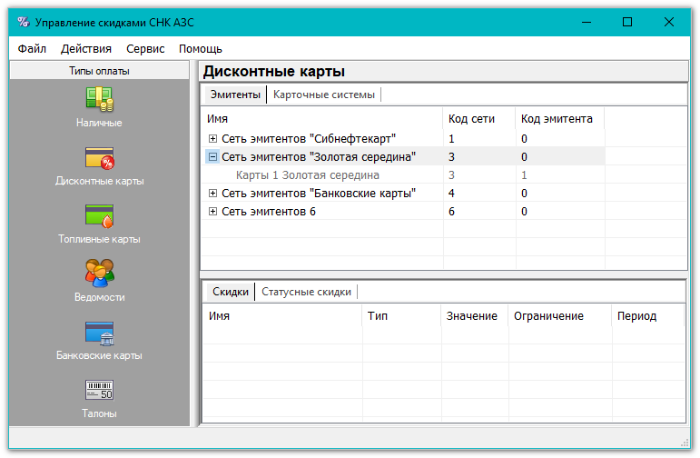Select the Банковские карты icon
Screen dimensions: 700x458
click(99, 332)
